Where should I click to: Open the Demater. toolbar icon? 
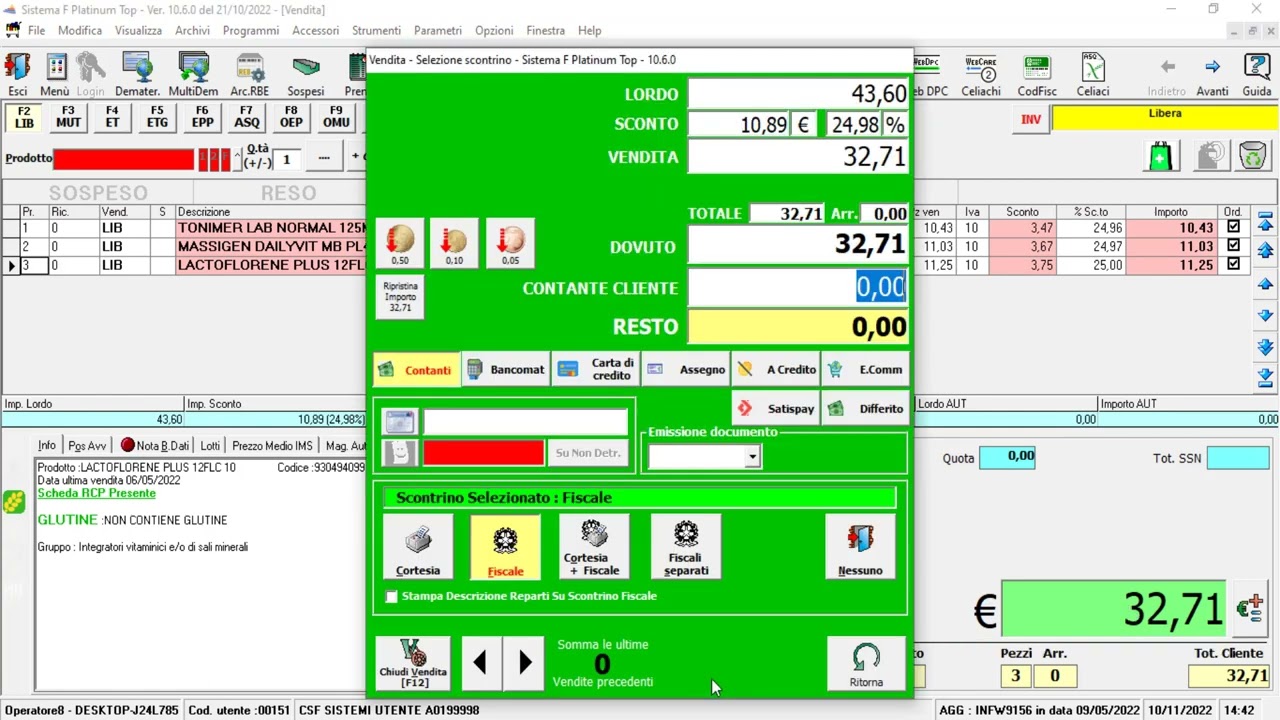pyautogui.click(x=137, y=75)
